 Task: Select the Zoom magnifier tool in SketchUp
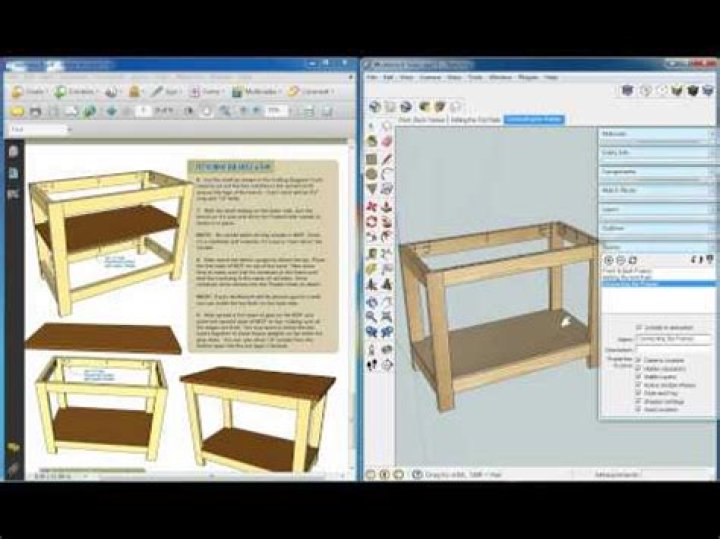pos(371,316)
